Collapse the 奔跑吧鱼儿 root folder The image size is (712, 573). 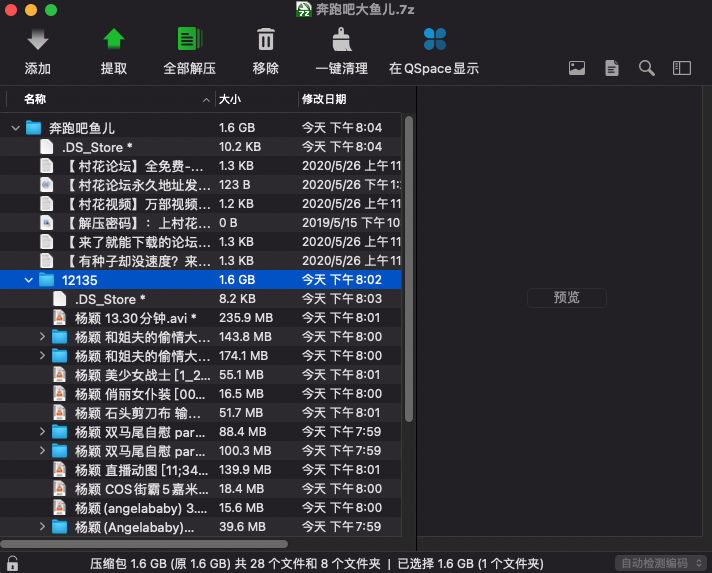pyautogui.click(x=16, y=128)
